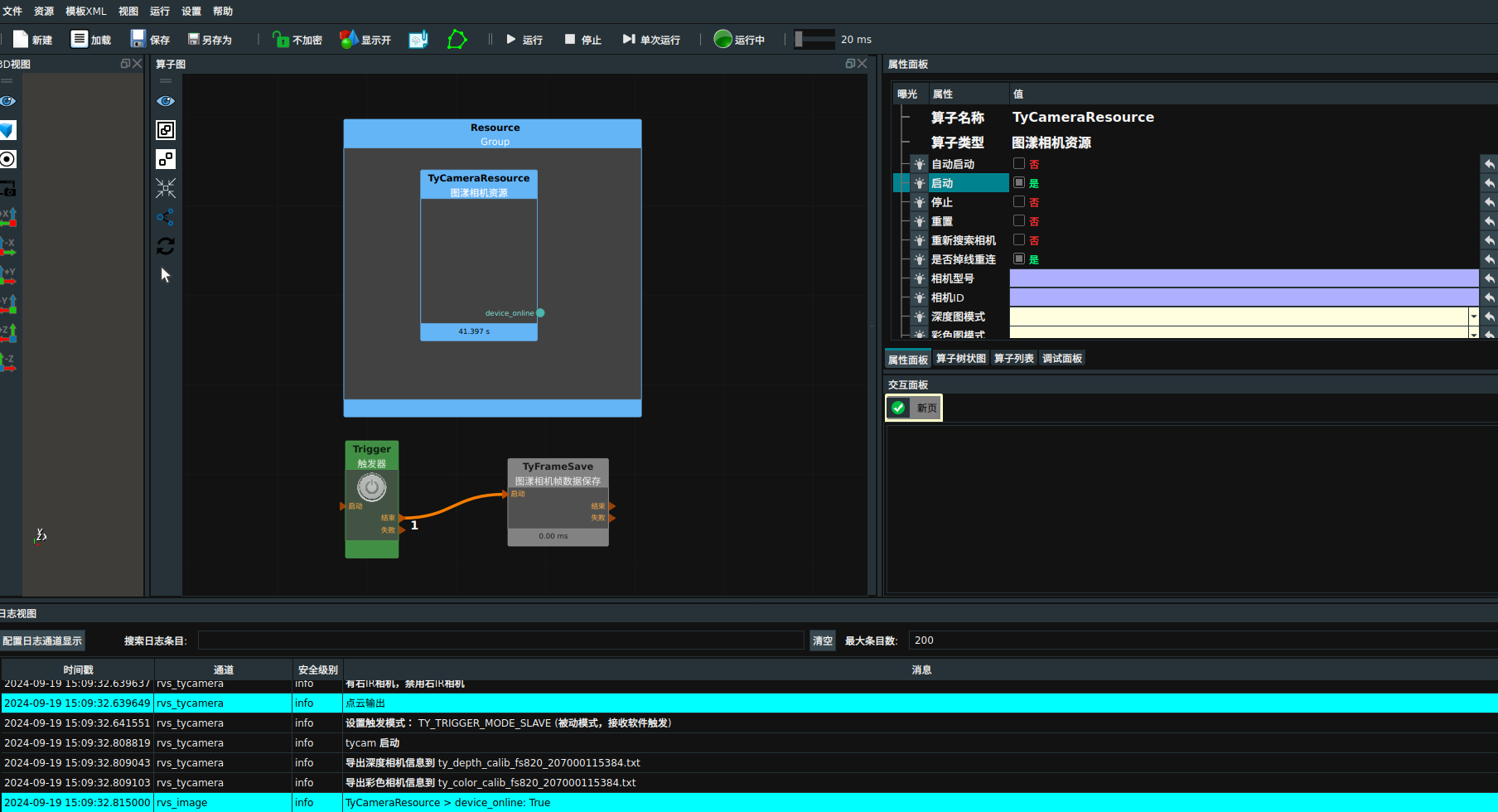Select the pointer cursor tool in graph sidebar
The height and width of the screenshot is (812, 1498).
click(x=166, y=275)
